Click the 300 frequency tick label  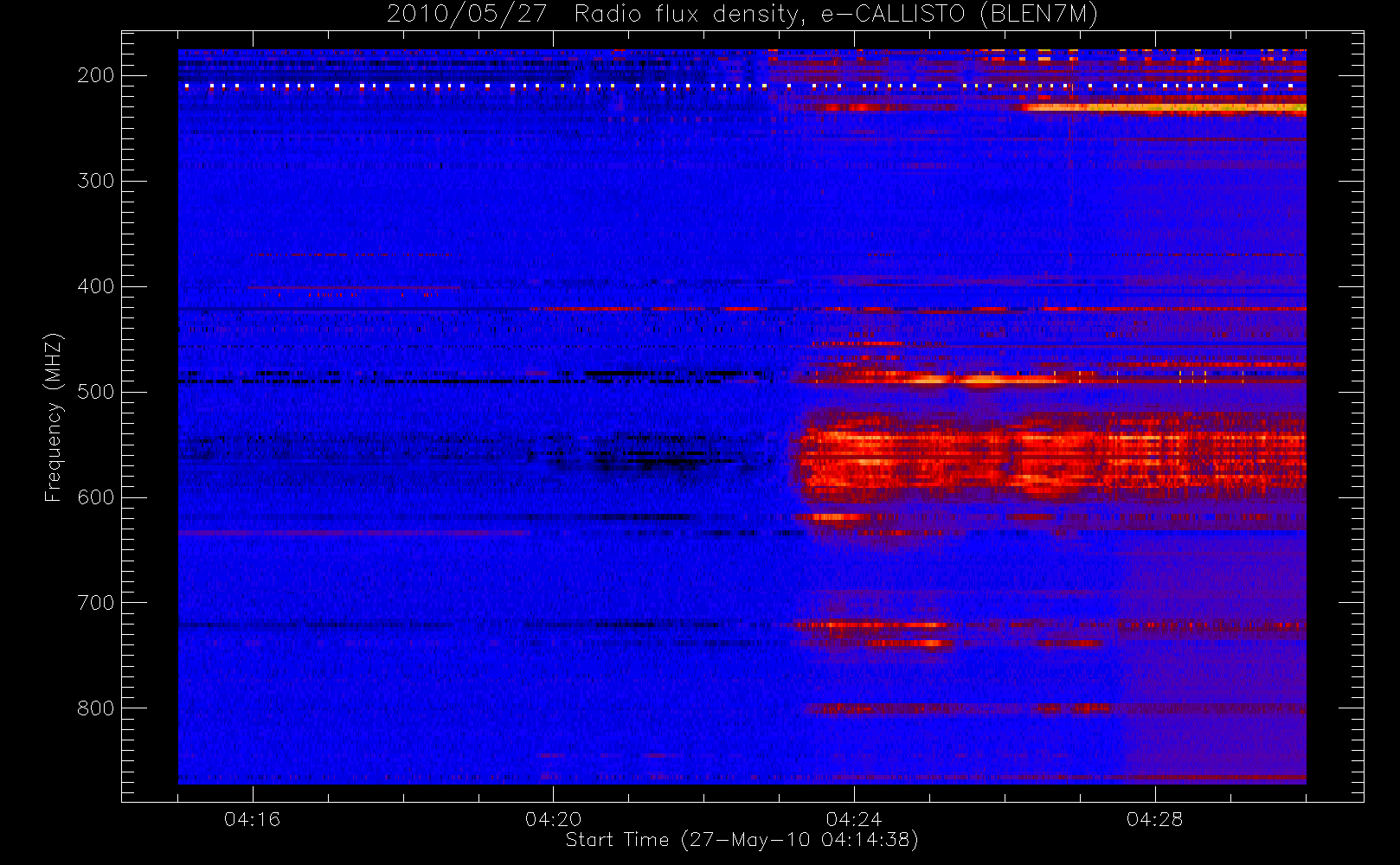96,181
